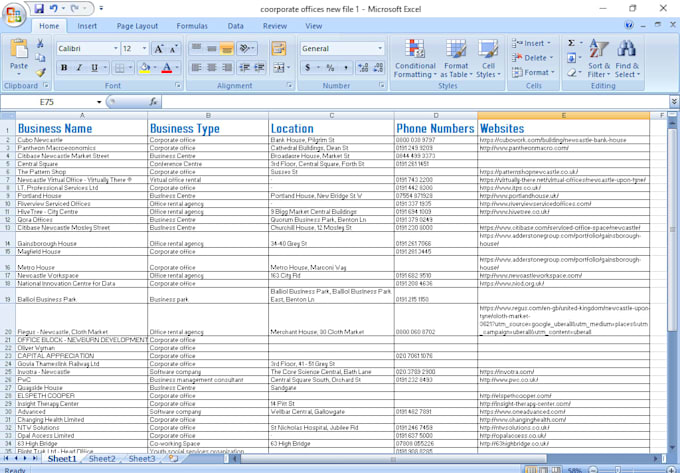
Task: Click the Merge and Center button
Action: coord(278,68)
